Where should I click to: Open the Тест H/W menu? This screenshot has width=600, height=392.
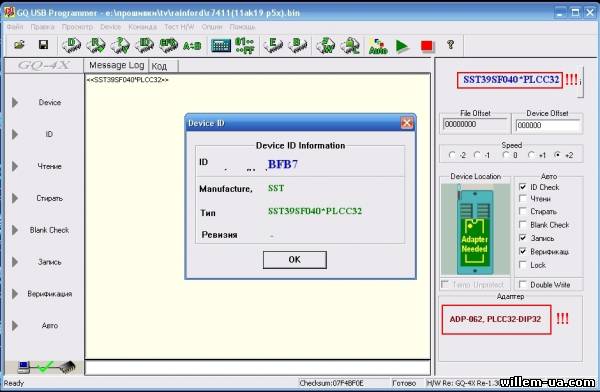(179, 27)
